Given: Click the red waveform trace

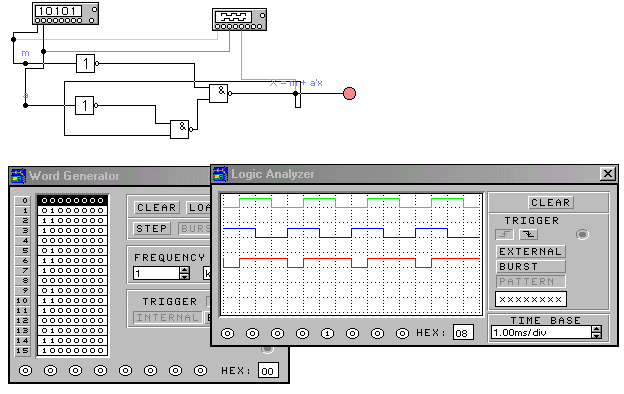Looking at the screenshot, I should coord(351,263).
